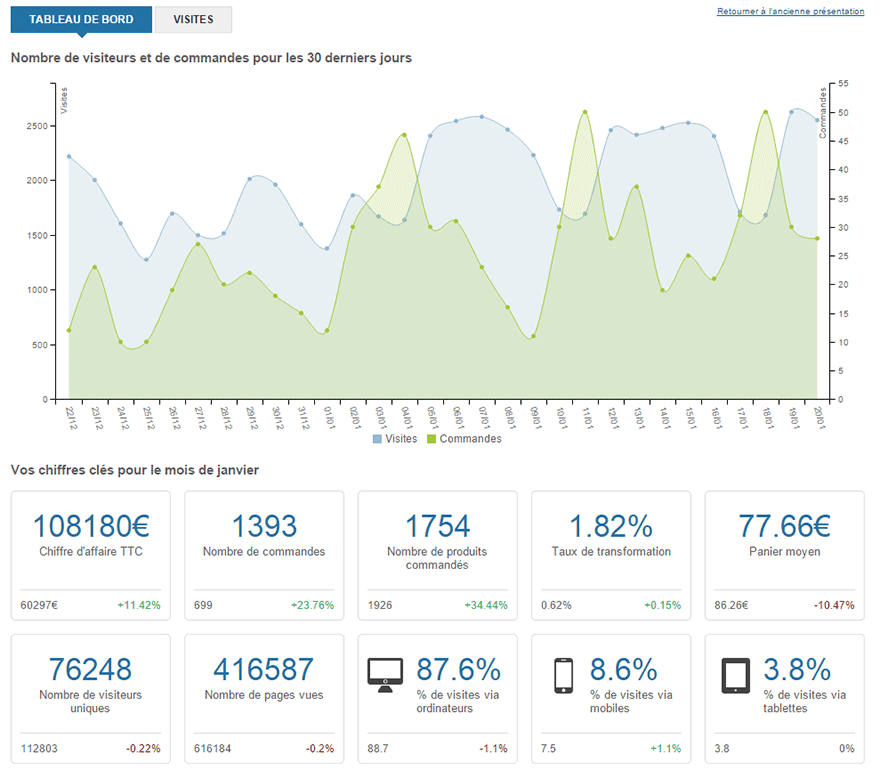Image resolution: width=880 pixels, height=779 pixels.
Task: Click the 0% tablet visits change
Action: coord(847,748)
